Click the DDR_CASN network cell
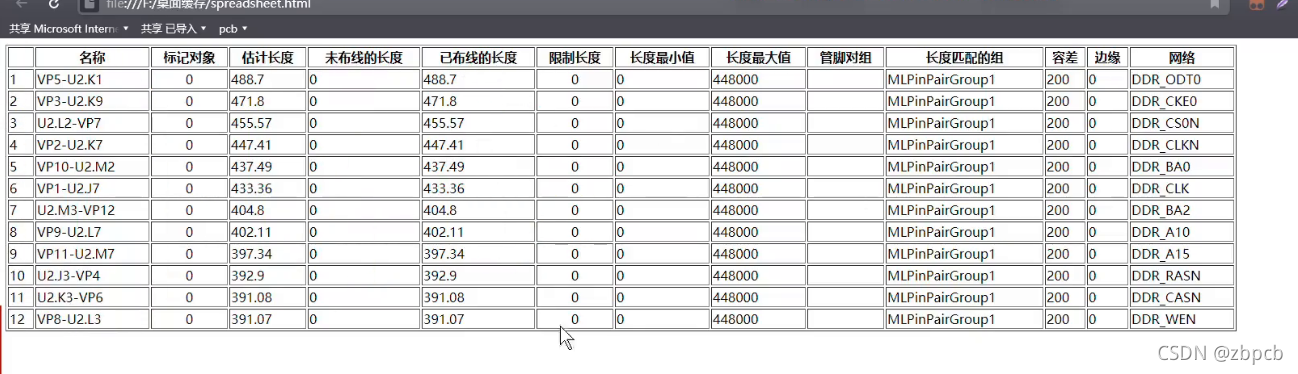 click(1181, 297)
